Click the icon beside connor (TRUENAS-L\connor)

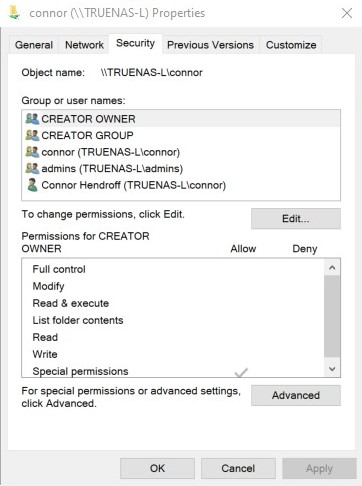click(32, 152)
